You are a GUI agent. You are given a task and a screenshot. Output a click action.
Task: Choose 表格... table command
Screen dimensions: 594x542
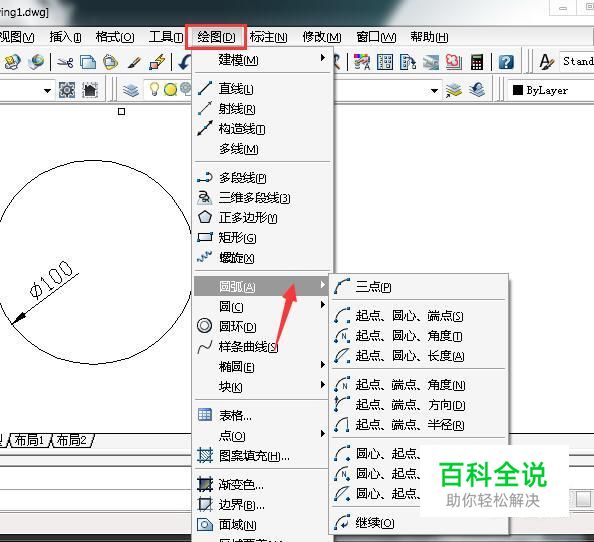262,415
